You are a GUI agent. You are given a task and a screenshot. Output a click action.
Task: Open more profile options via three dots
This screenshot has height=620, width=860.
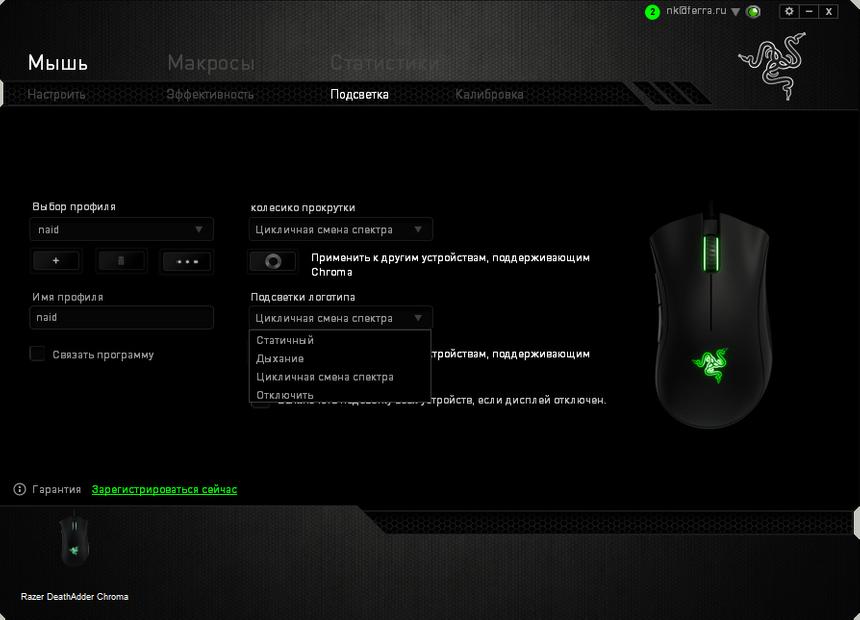point(187,261)
